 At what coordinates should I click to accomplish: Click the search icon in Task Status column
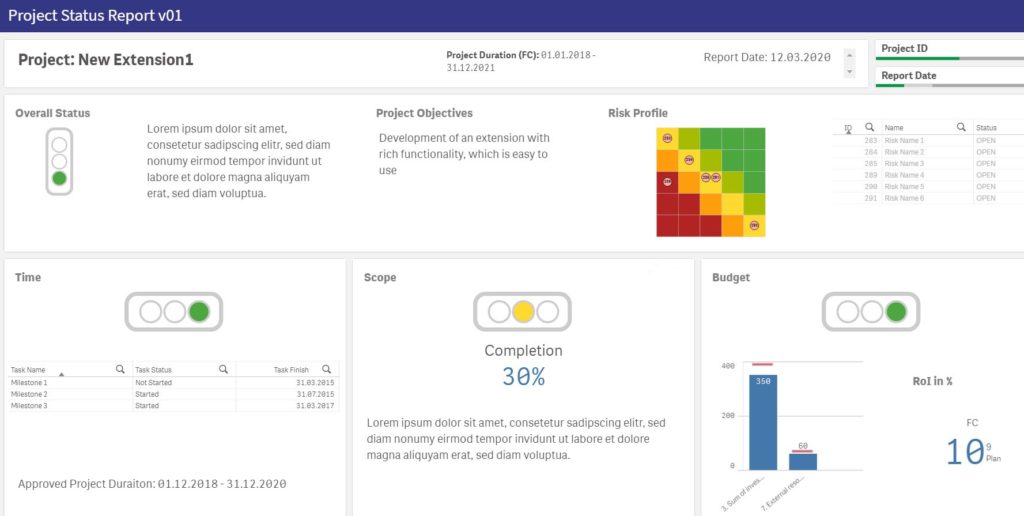[x=223, y=369]
